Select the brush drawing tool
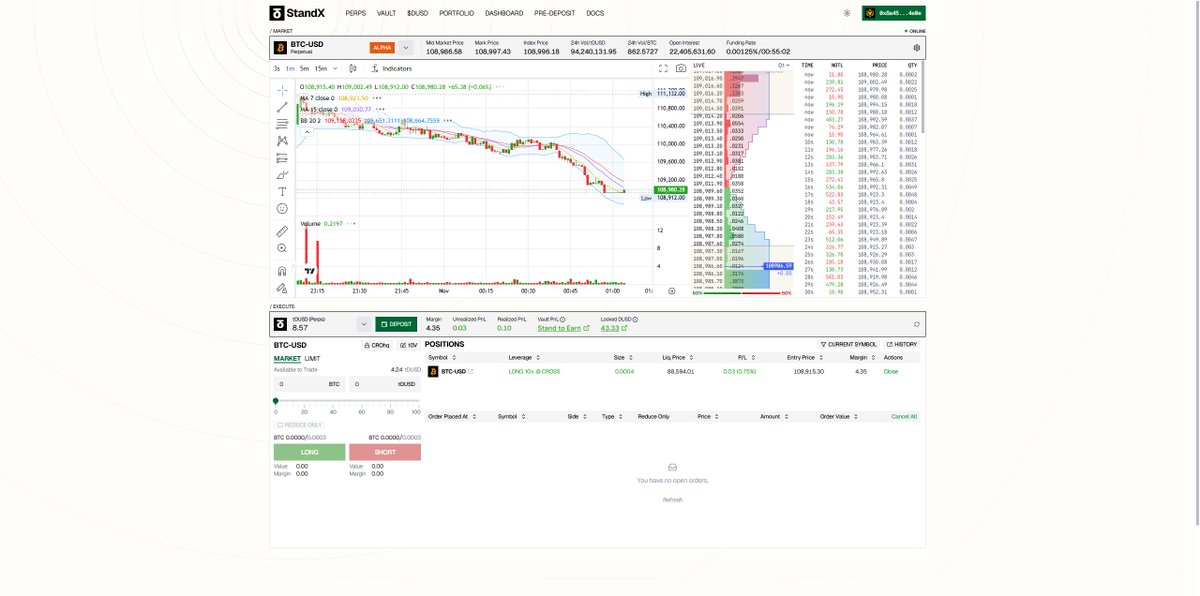The height and width of the screenshot is (596, 1200). 282,175
